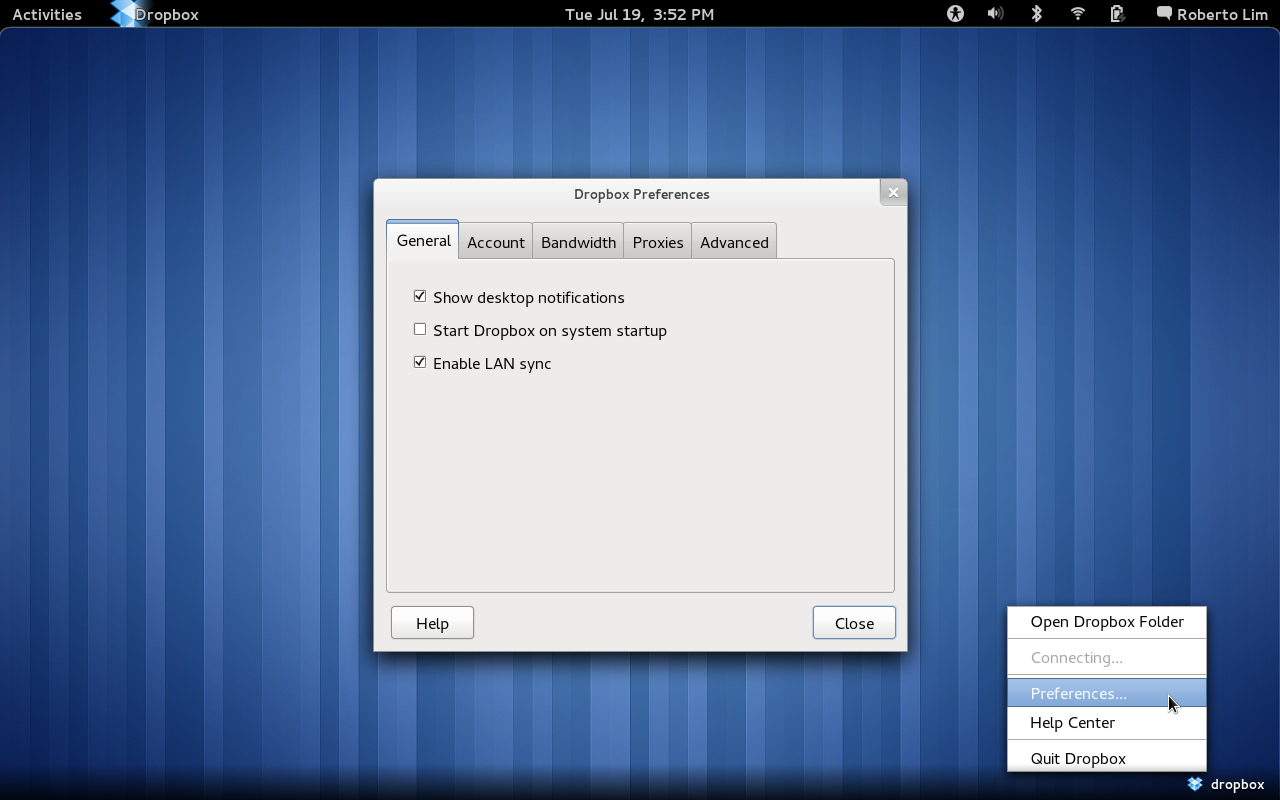1280x800 pixels.
Task: Open the volume control icon
Action: pos(995,14)
